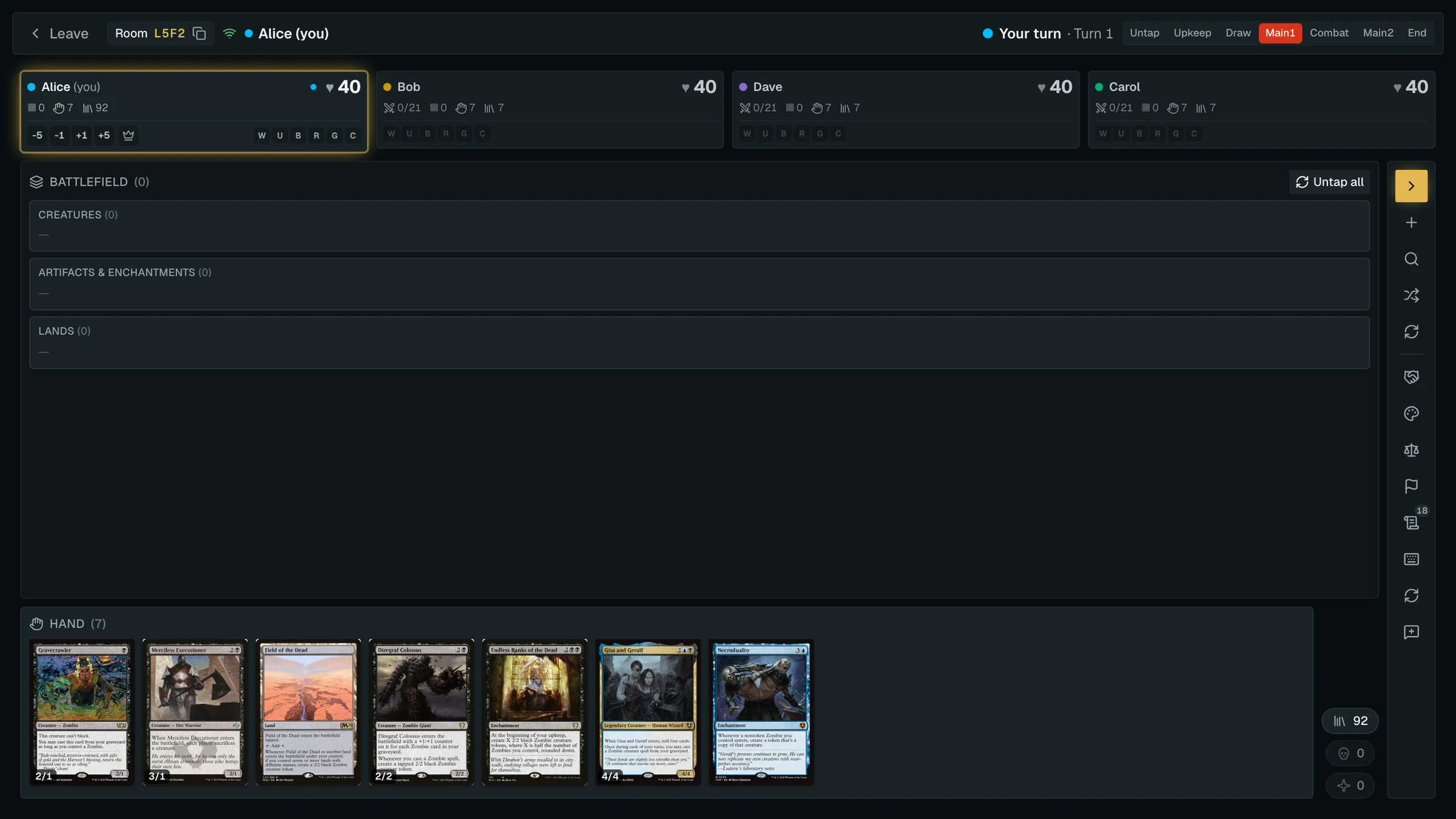
Task: Select the End phase
Action: point(1417,33)
